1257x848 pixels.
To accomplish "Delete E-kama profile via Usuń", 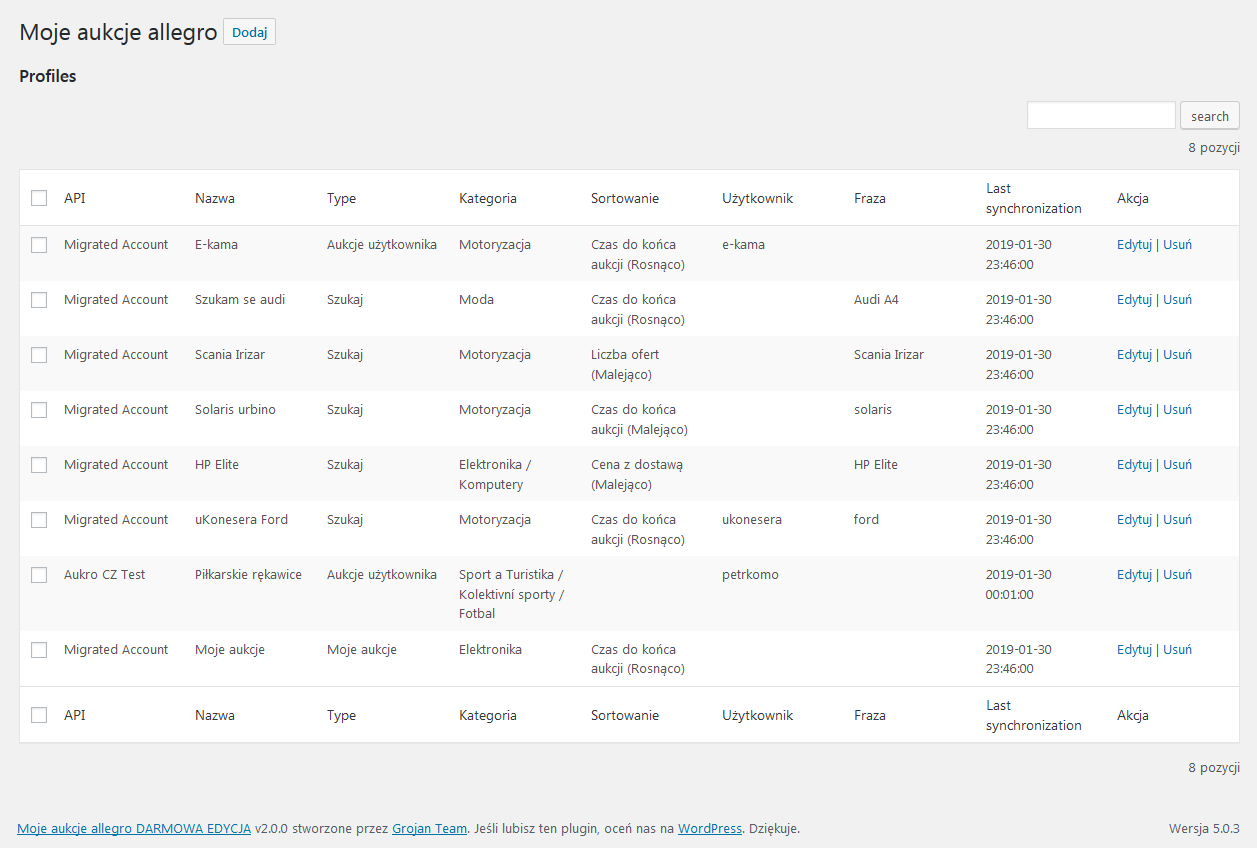I will point(1177,245).
